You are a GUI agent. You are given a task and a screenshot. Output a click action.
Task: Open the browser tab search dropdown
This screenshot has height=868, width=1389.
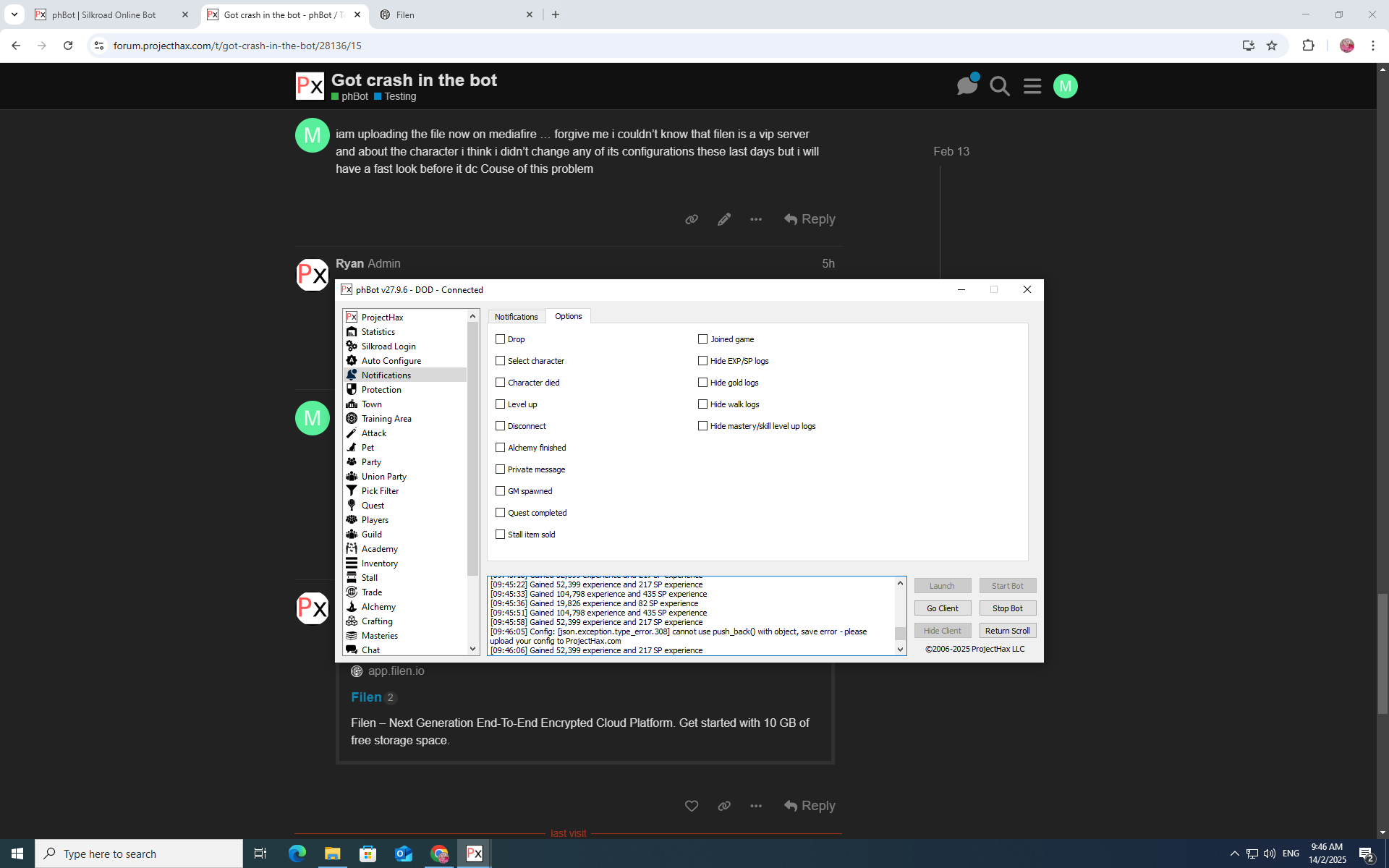click(14, 14)
